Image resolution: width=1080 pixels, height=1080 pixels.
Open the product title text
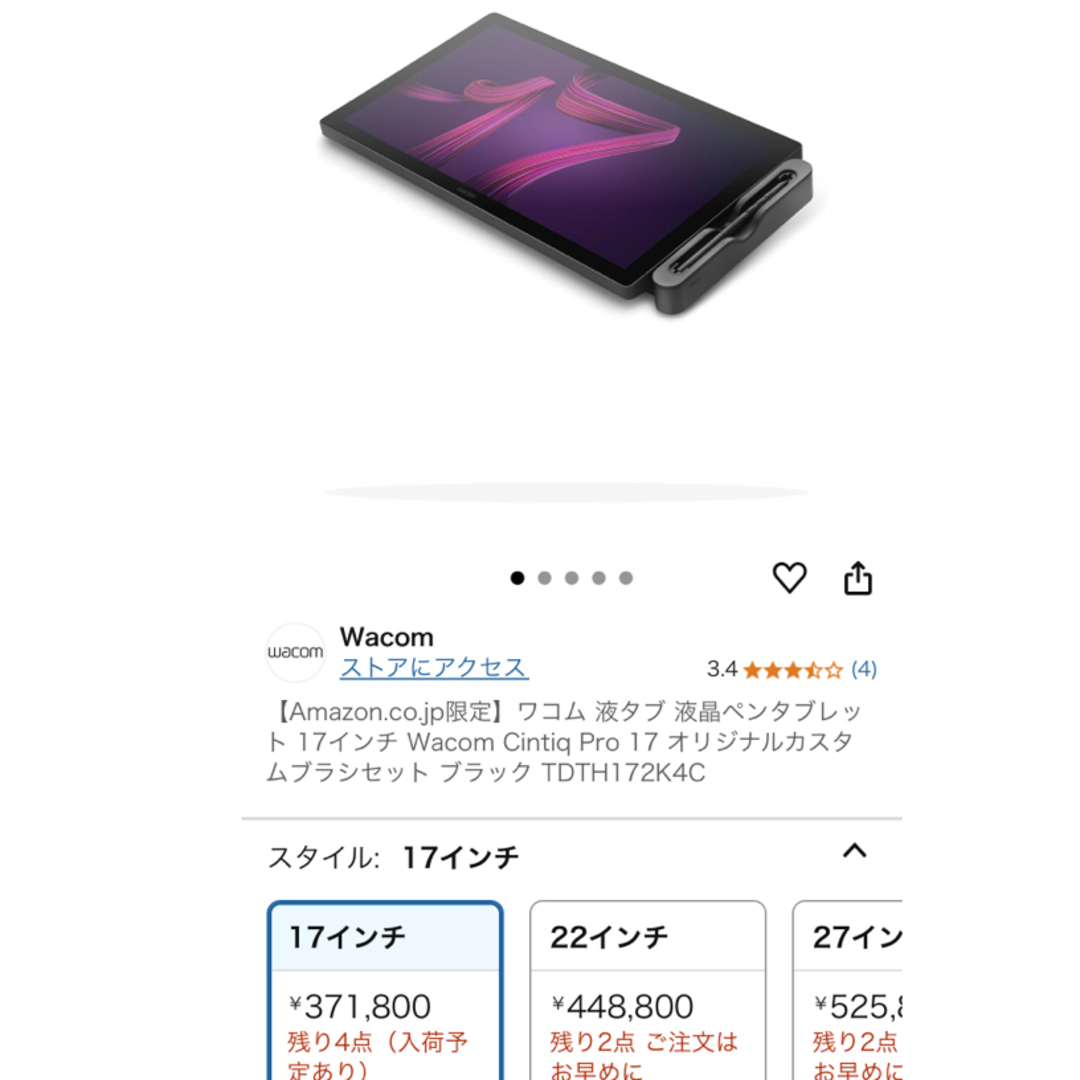tap(564, 742)
